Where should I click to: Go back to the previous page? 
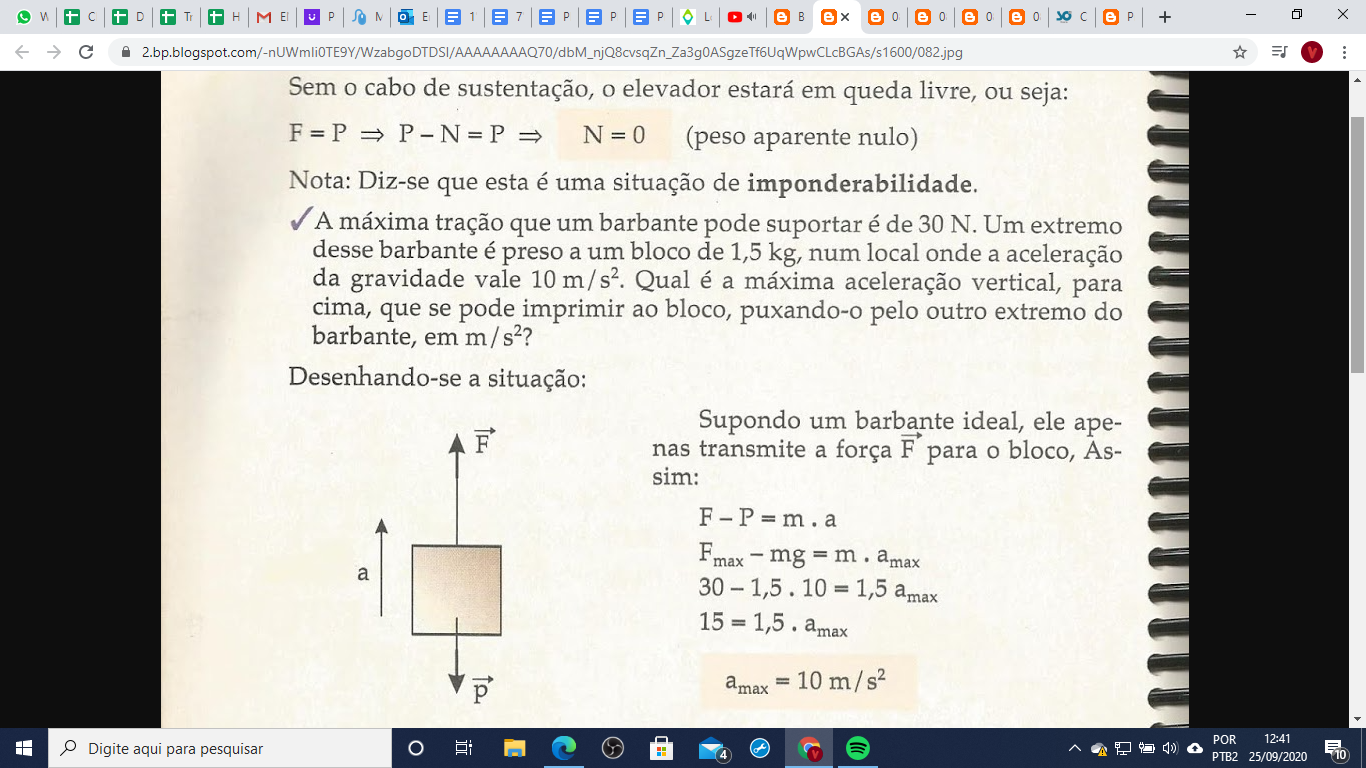(x=22, y=52)
